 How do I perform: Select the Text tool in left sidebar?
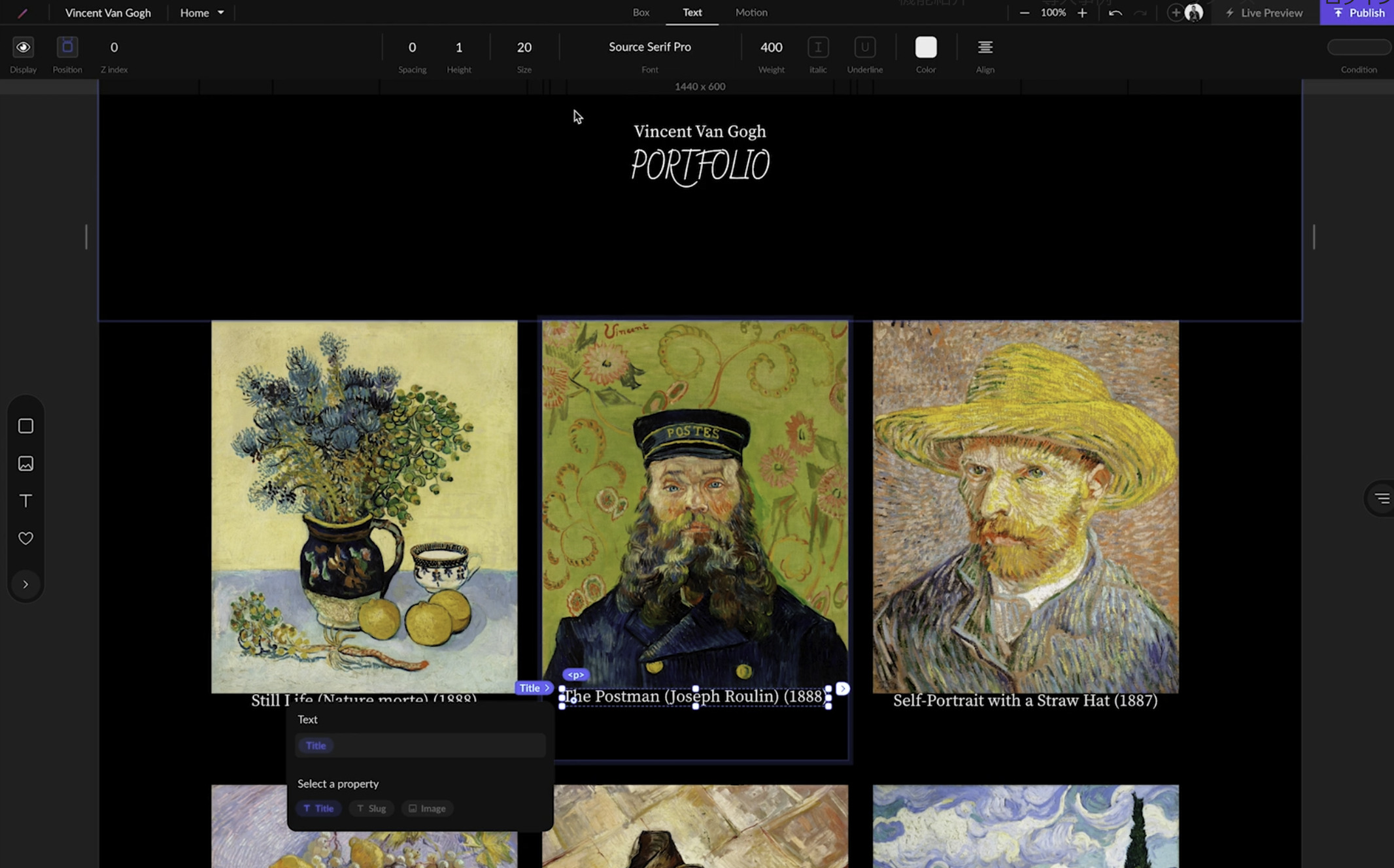coord(25,501)
